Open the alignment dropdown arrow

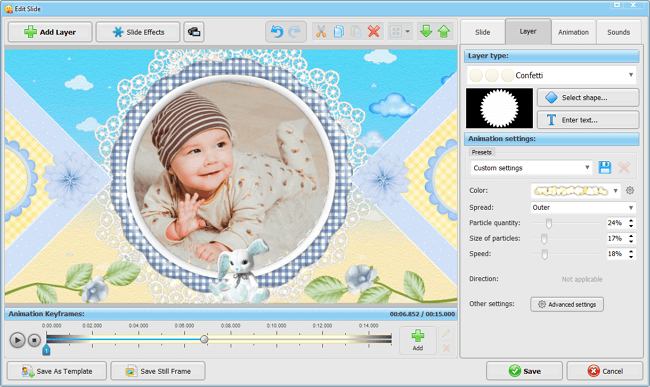click(407, 31)
